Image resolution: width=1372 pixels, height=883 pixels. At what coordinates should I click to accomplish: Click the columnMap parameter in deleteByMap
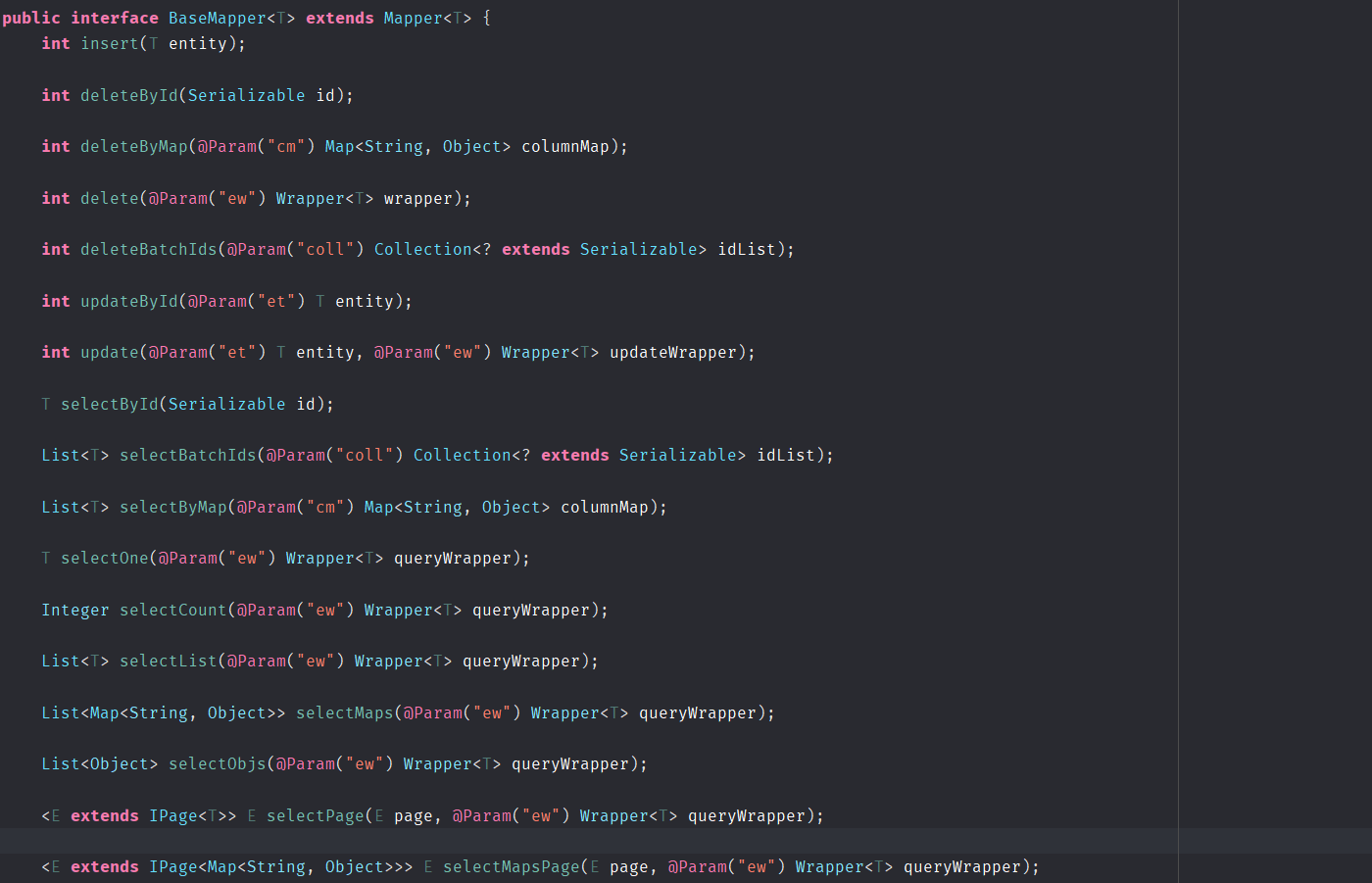tap(565, 146)
